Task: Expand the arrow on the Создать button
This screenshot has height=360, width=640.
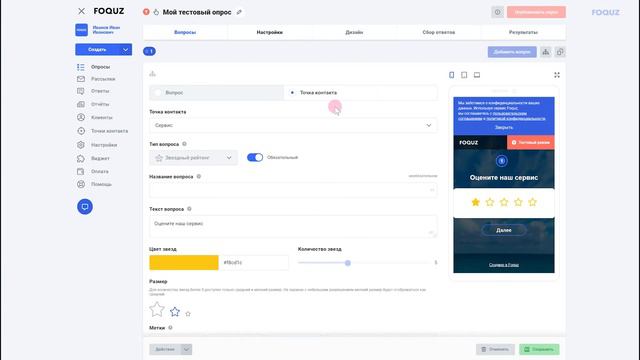Action: pyautogui.click(x=126, y=49)
